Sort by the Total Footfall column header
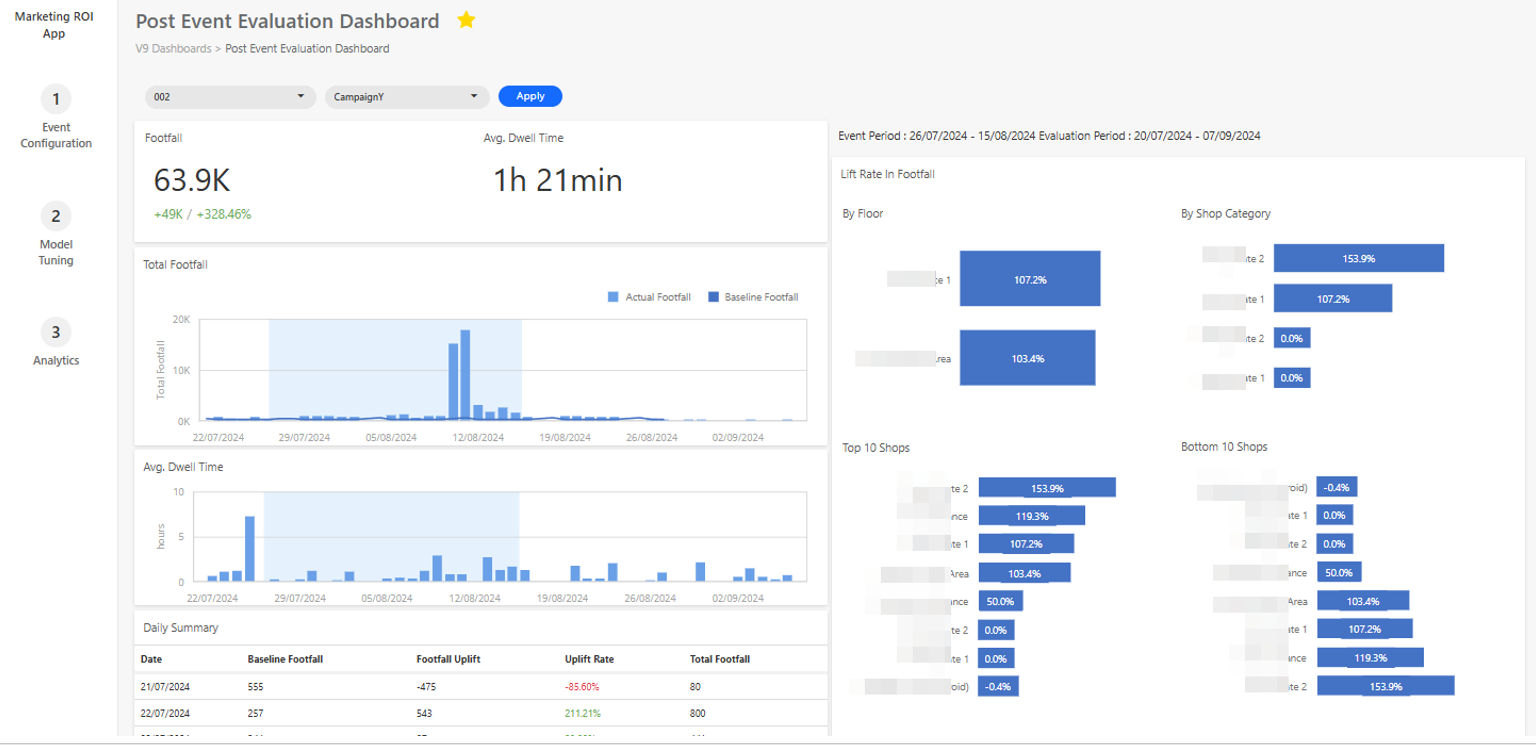1536x745 pixels. coord(720,659)
